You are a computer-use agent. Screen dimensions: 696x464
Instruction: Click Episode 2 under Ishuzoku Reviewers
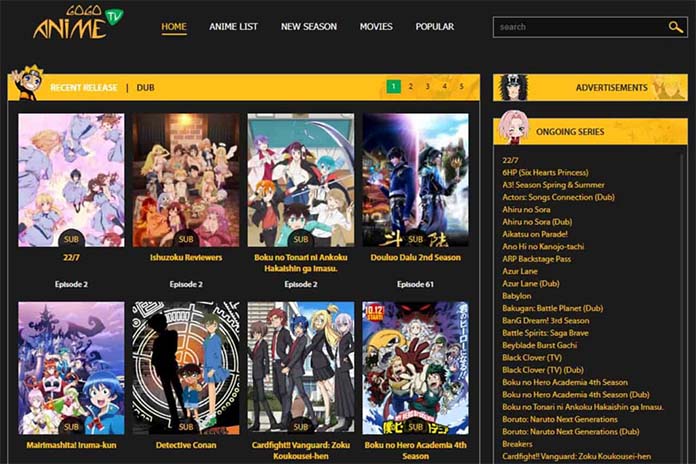tap(186, 284)
